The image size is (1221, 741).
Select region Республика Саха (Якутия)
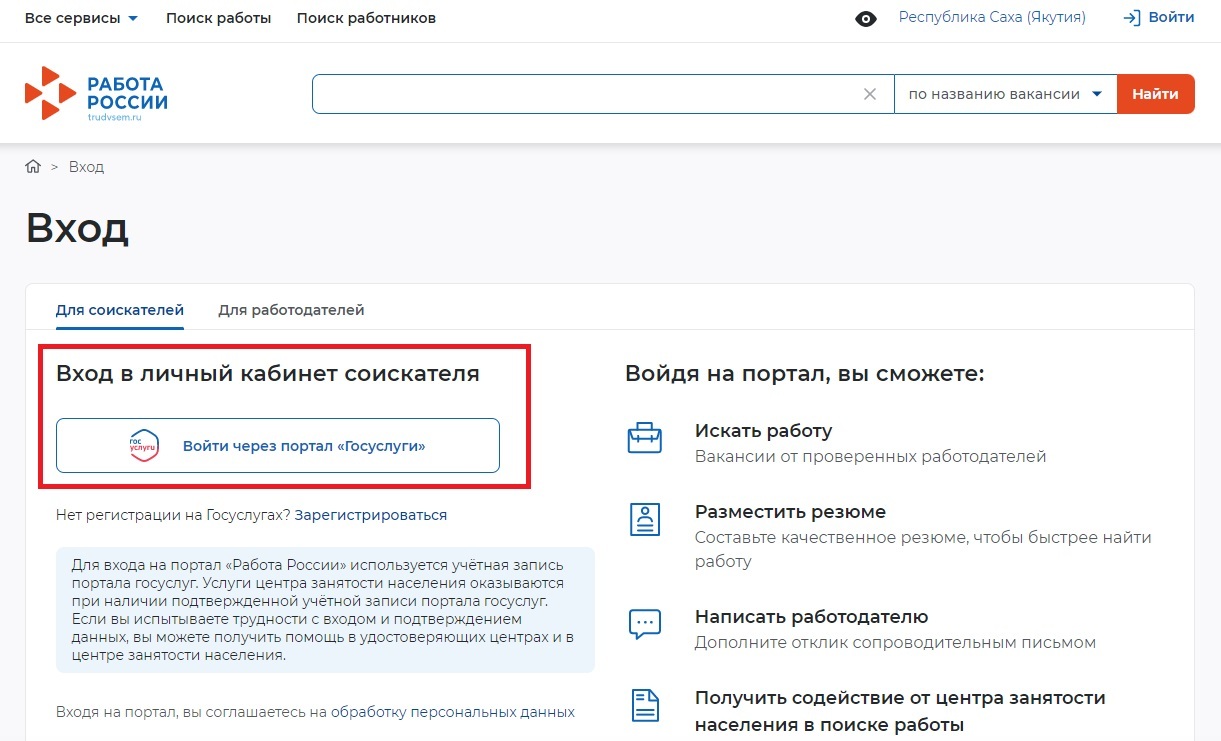[x=992, y=18]
